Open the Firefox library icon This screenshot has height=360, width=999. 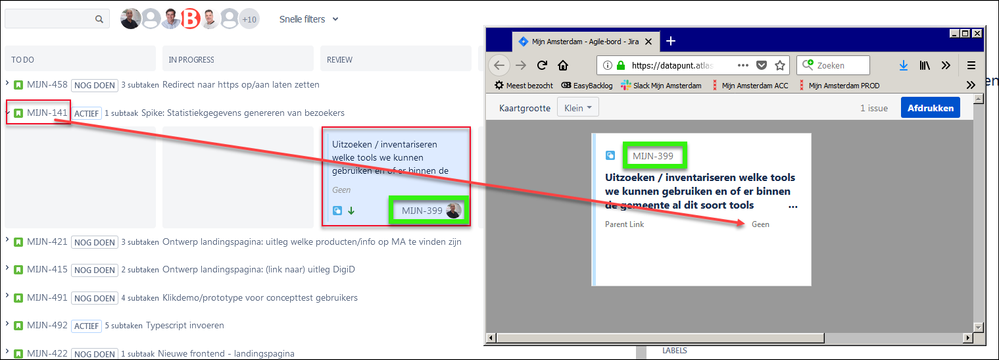tap(925, 65)
